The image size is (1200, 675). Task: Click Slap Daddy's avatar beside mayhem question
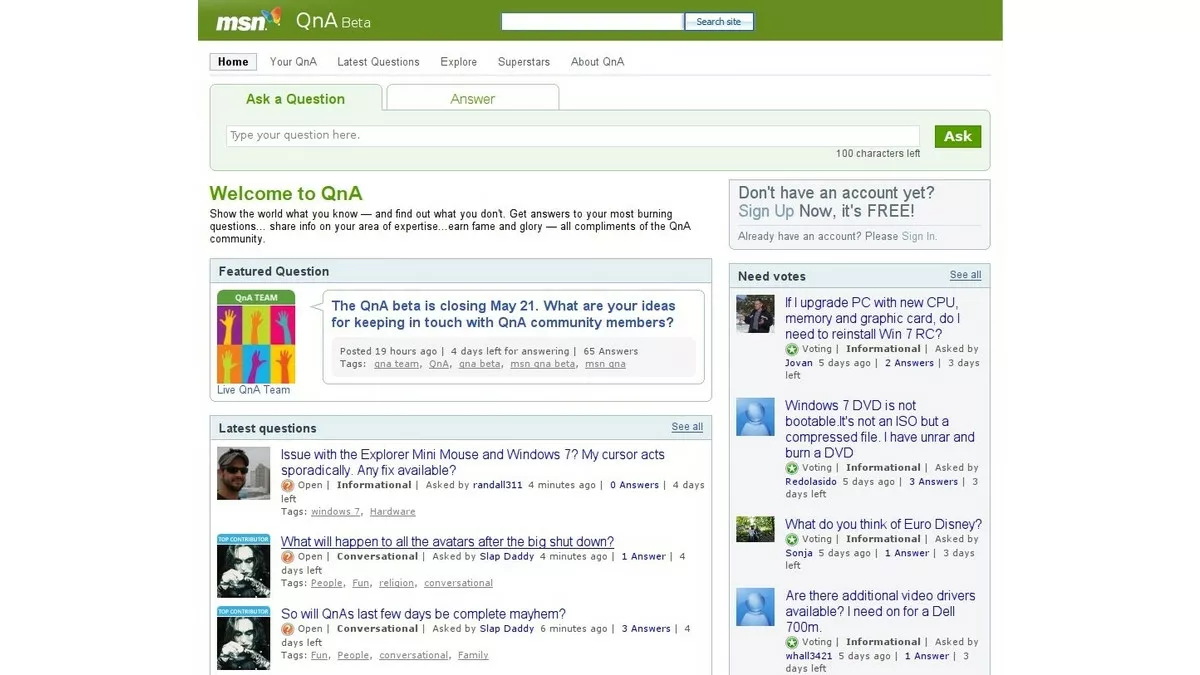(244, 638)
